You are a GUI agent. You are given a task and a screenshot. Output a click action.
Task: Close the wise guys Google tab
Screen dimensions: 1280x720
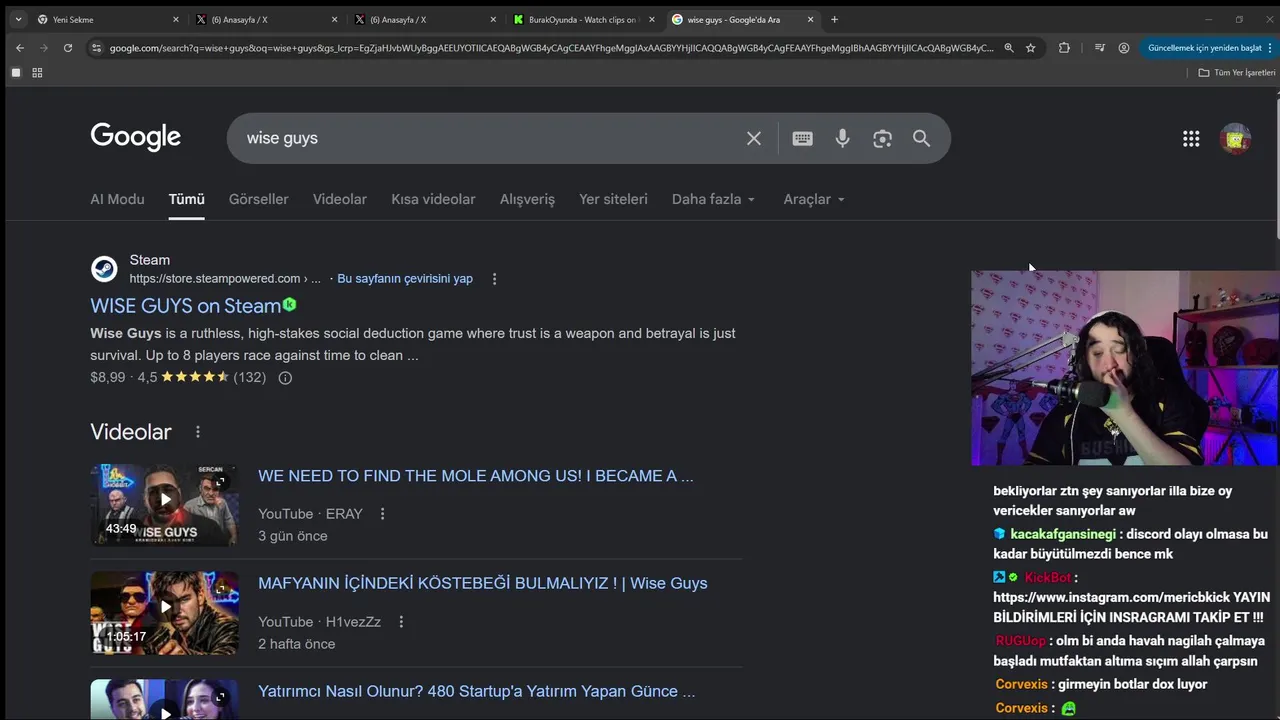click(x=810, y=19)
